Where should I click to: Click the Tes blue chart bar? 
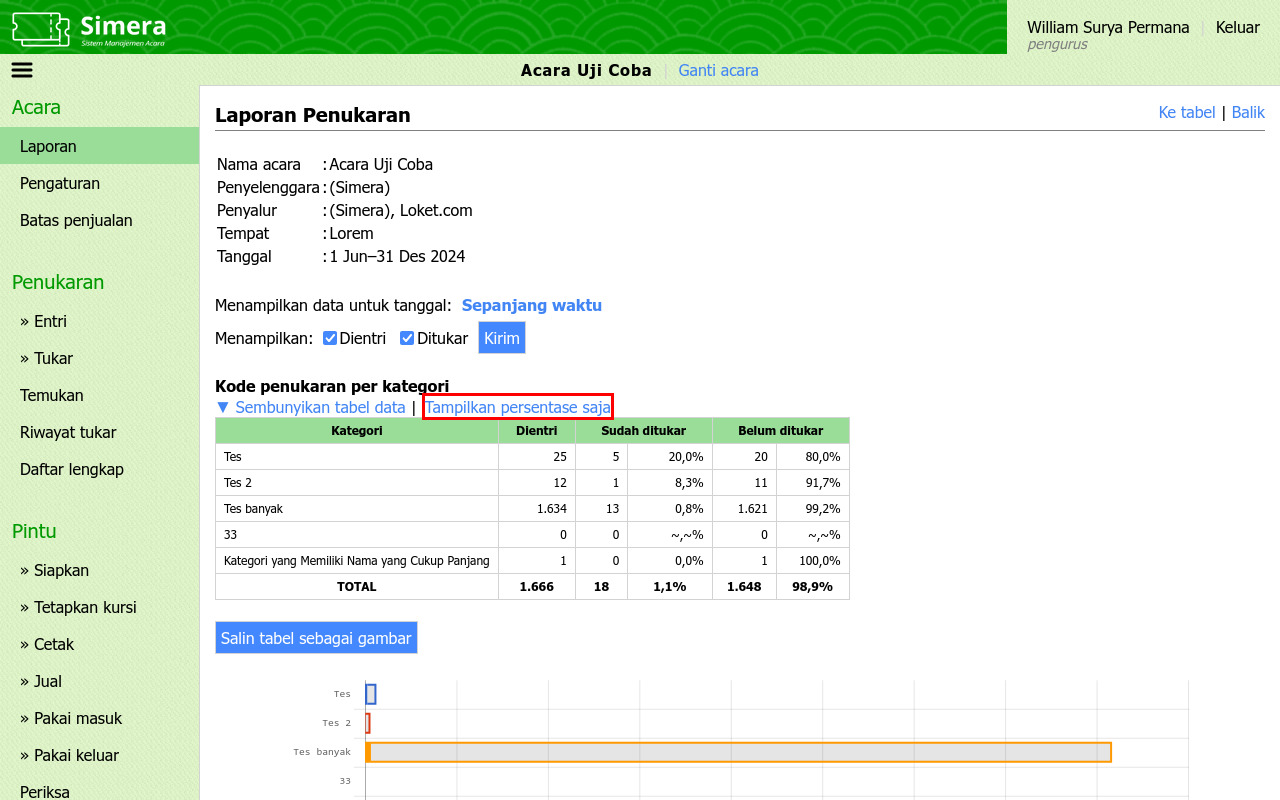pos(371,694)
